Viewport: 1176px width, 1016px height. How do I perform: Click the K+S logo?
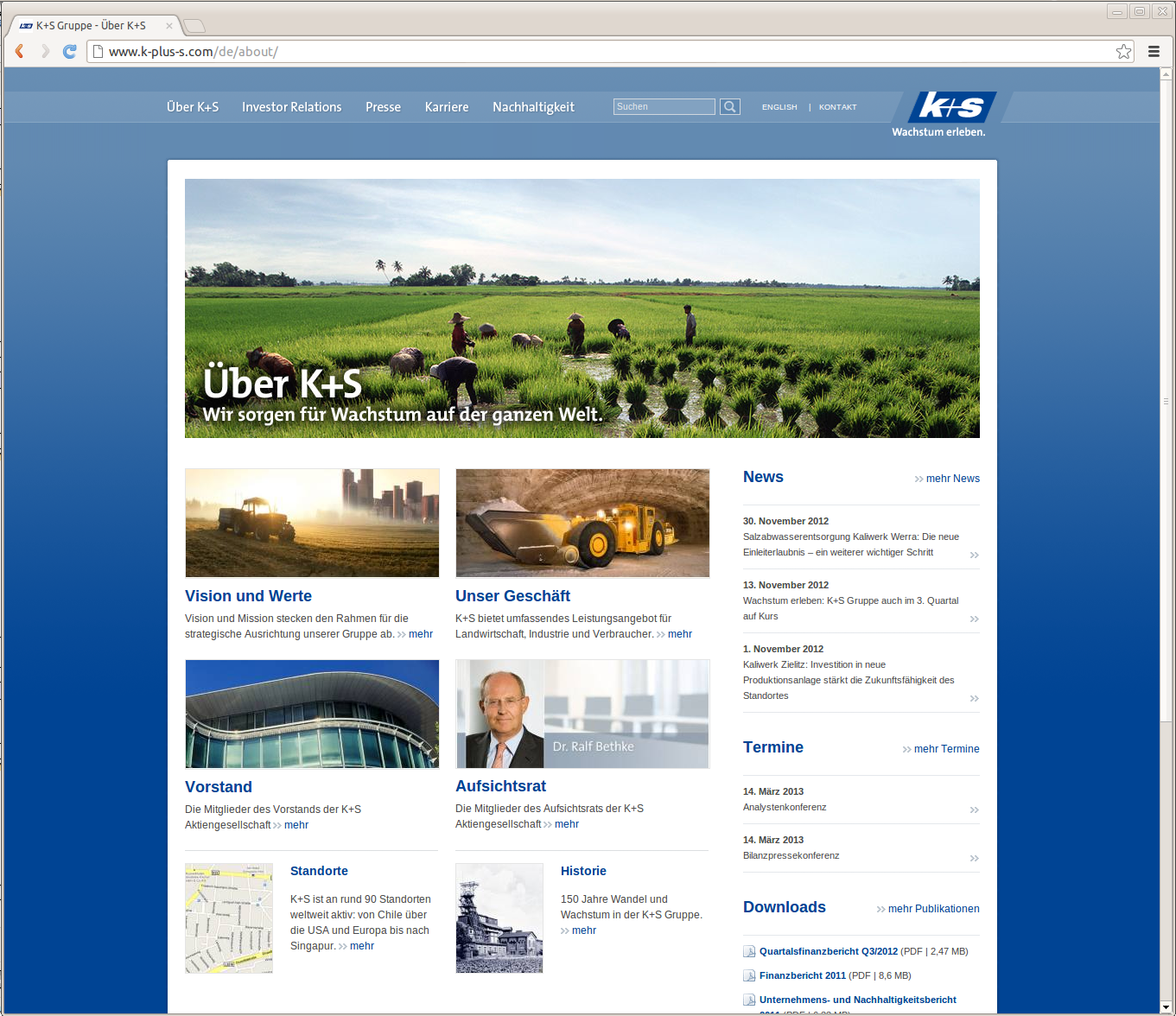pyautogui.click(x=950, y=106)
